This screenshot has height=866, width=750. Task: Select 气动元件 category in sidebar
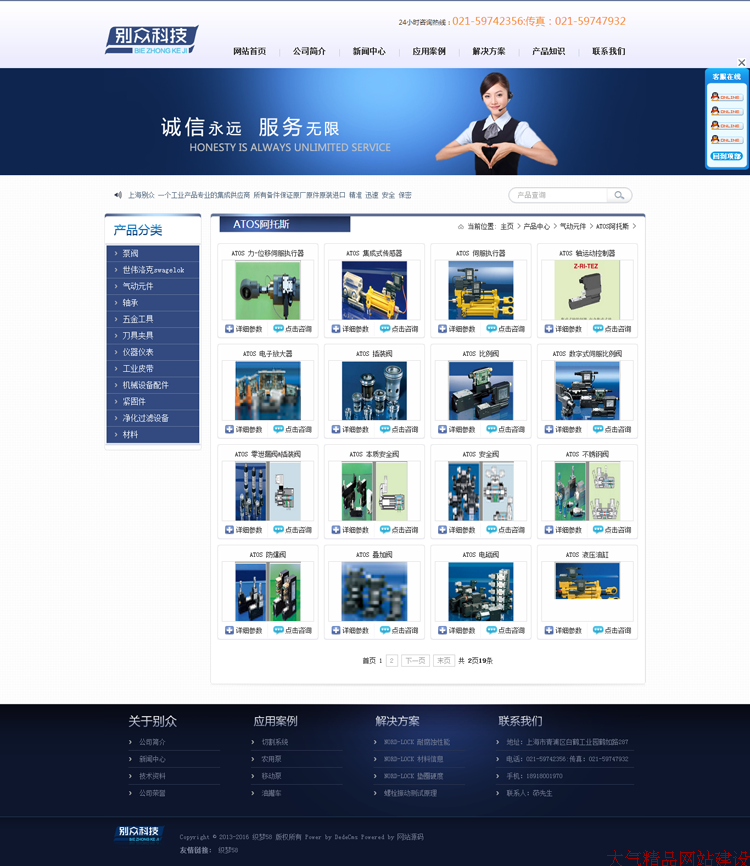pos(152,286)
